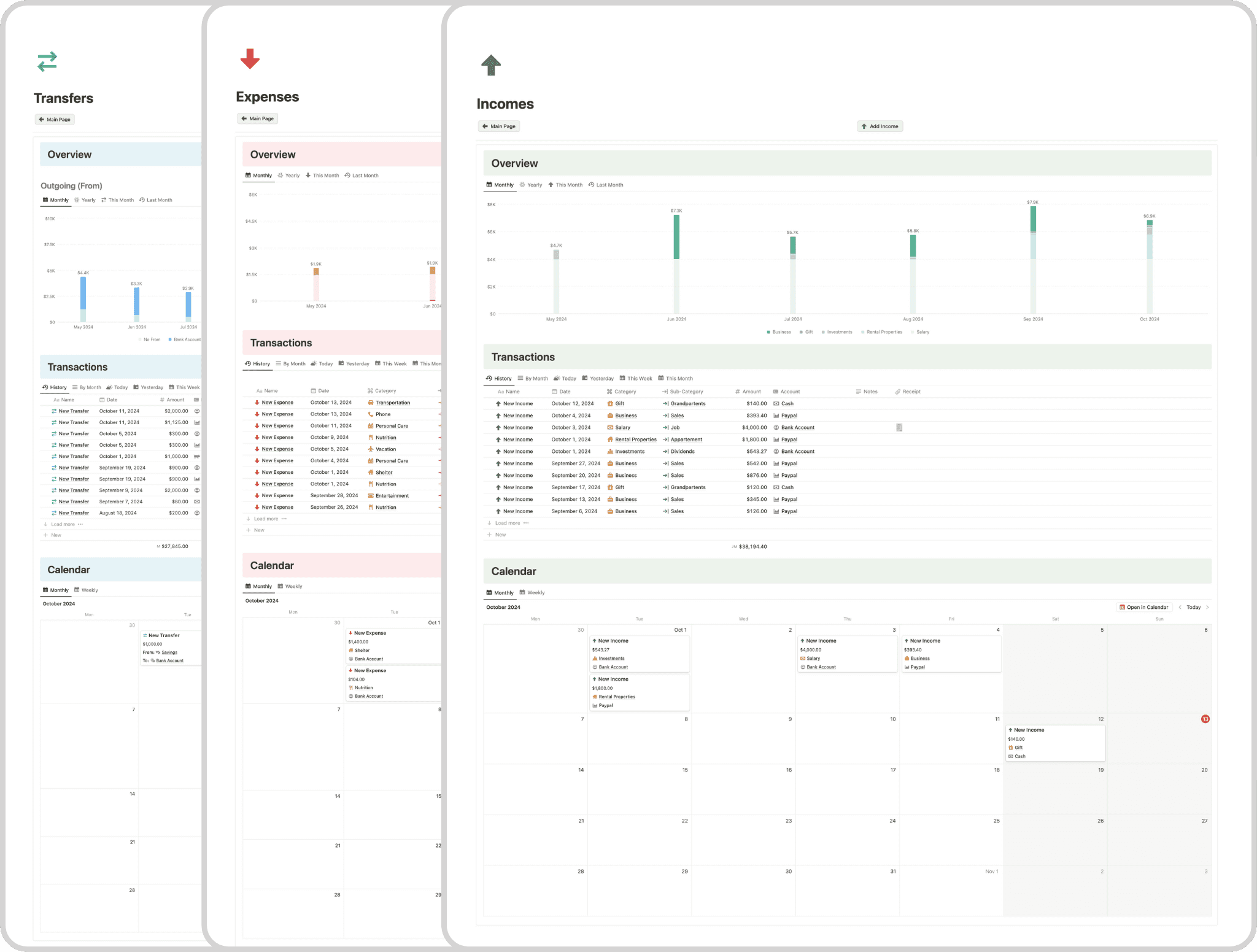Toggle Rental Properties series in legend
This screenshot has width=1257, height=952.
tap(881, 332)
